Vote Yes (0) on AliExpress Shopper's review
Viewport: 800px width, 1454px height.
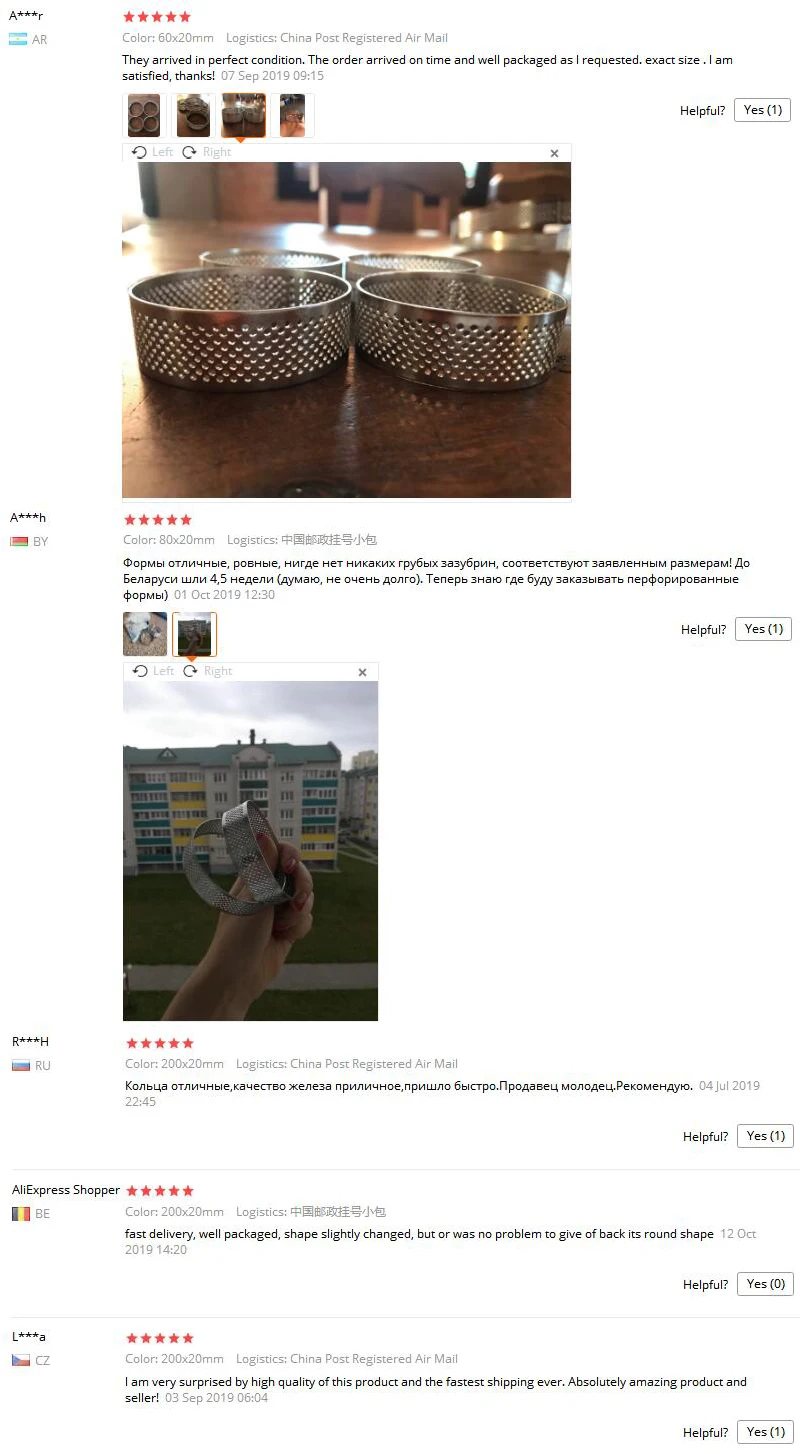point(765,1284)
